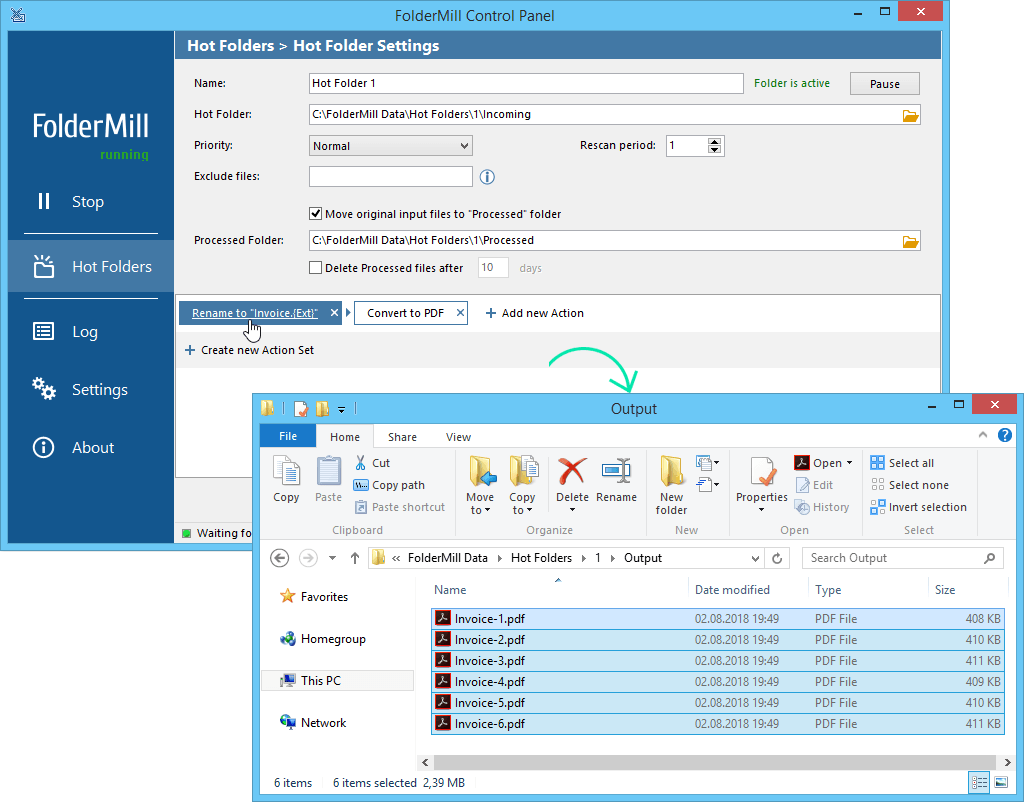Viewport: 1024px width, 802px height.
Task: Click Cut in Clipboard group
Action: pyautogui.click(x=372, y=463)
